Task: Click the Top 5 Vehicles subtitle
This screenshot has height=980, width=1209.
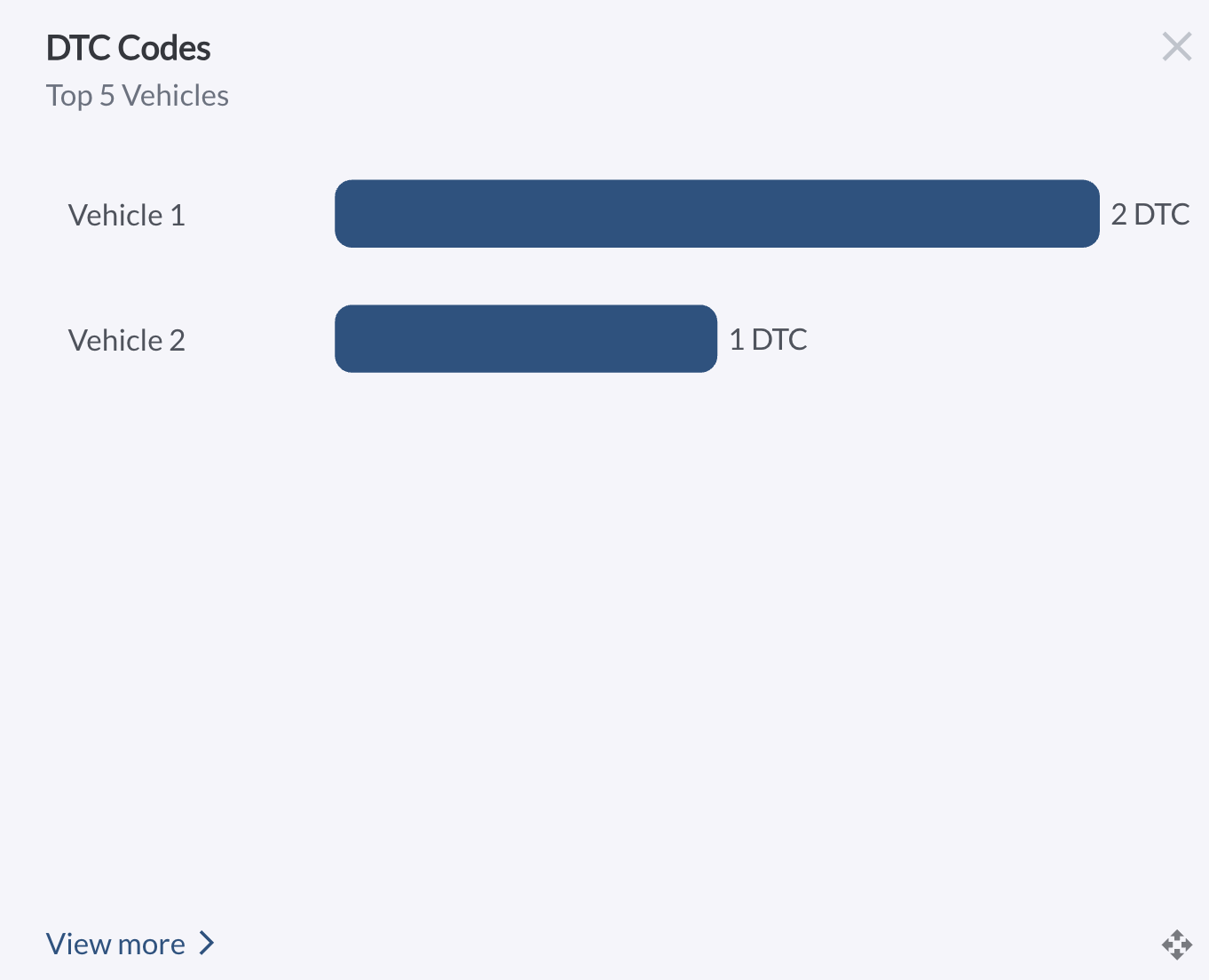Action: [138, 96]
